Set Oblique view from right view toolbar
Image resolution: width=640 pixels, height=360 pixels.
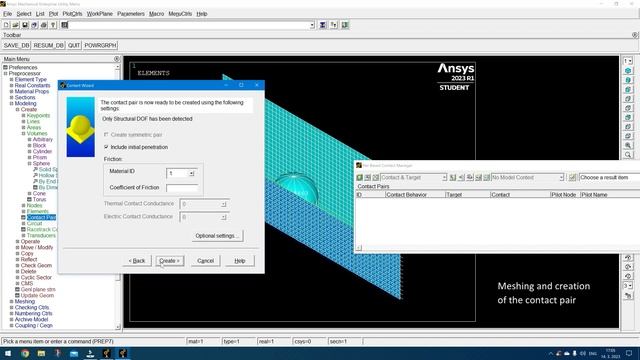click(628, 80)
